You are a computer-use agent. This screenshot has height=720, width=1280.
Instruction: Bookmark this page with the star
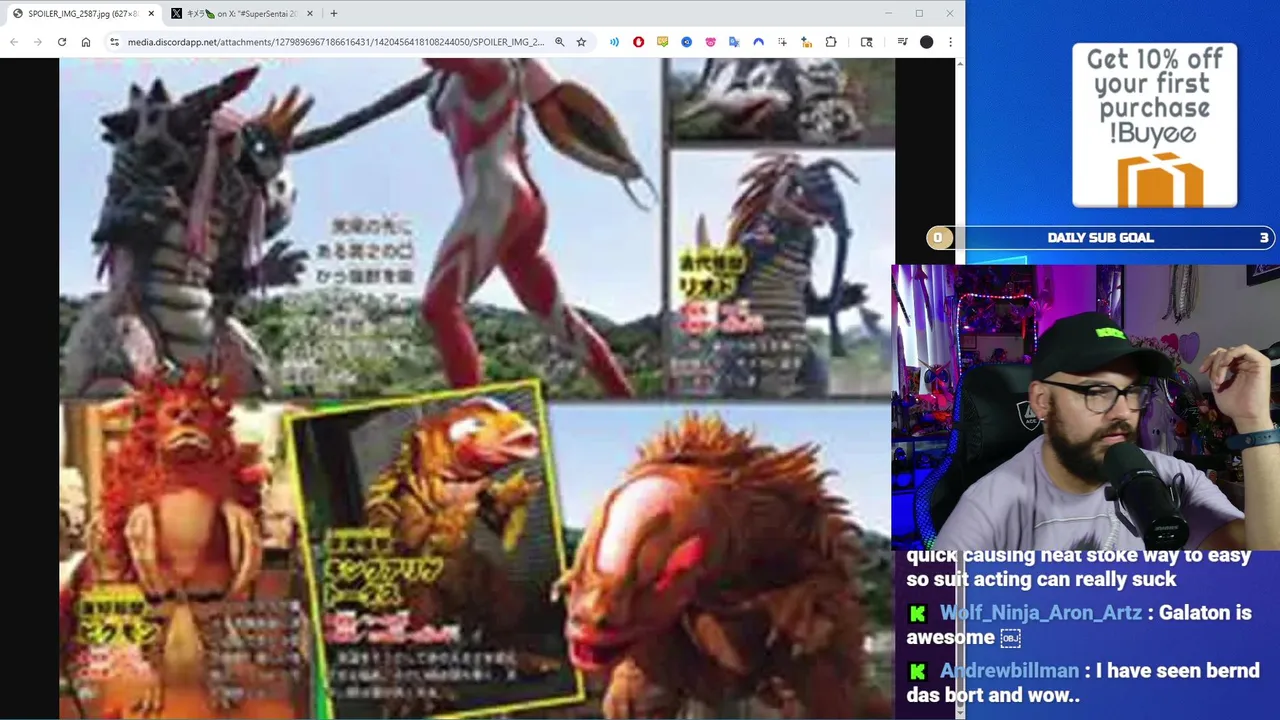click(x=581, y=42)
